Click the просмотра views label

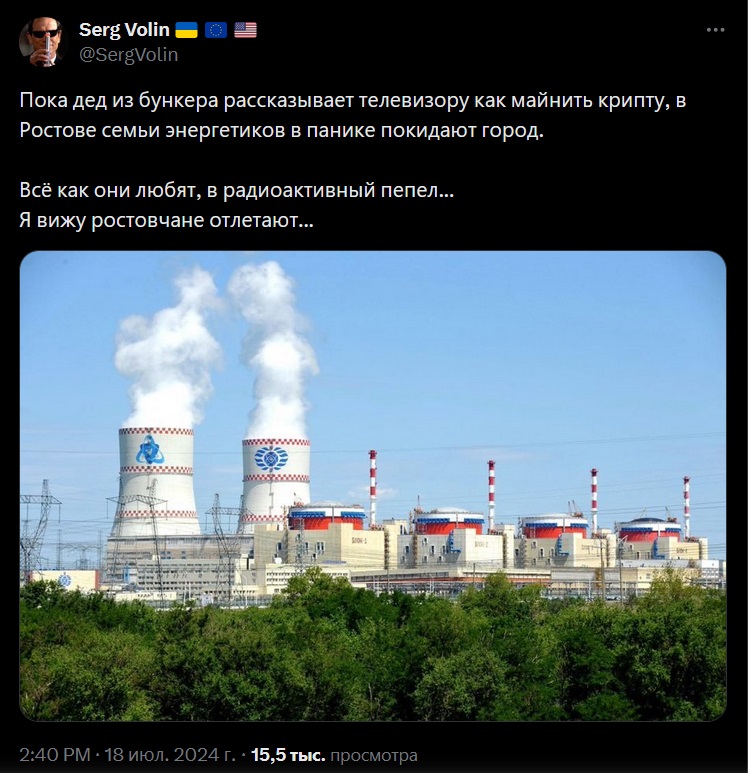tap(374, 755)
